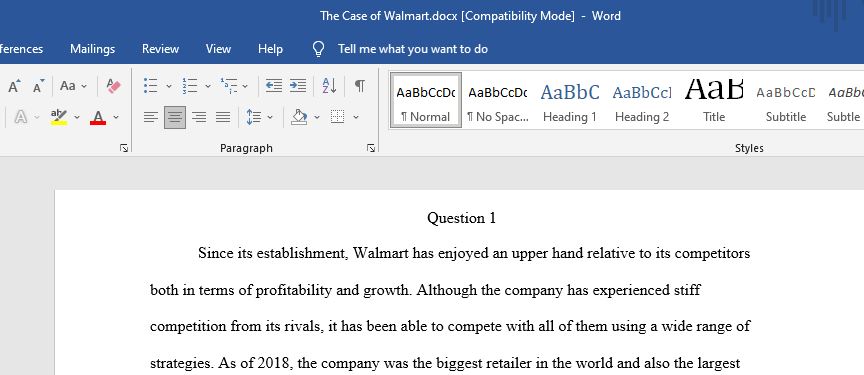Click the Clear All Formatting eraser icon

pos(114,86)
